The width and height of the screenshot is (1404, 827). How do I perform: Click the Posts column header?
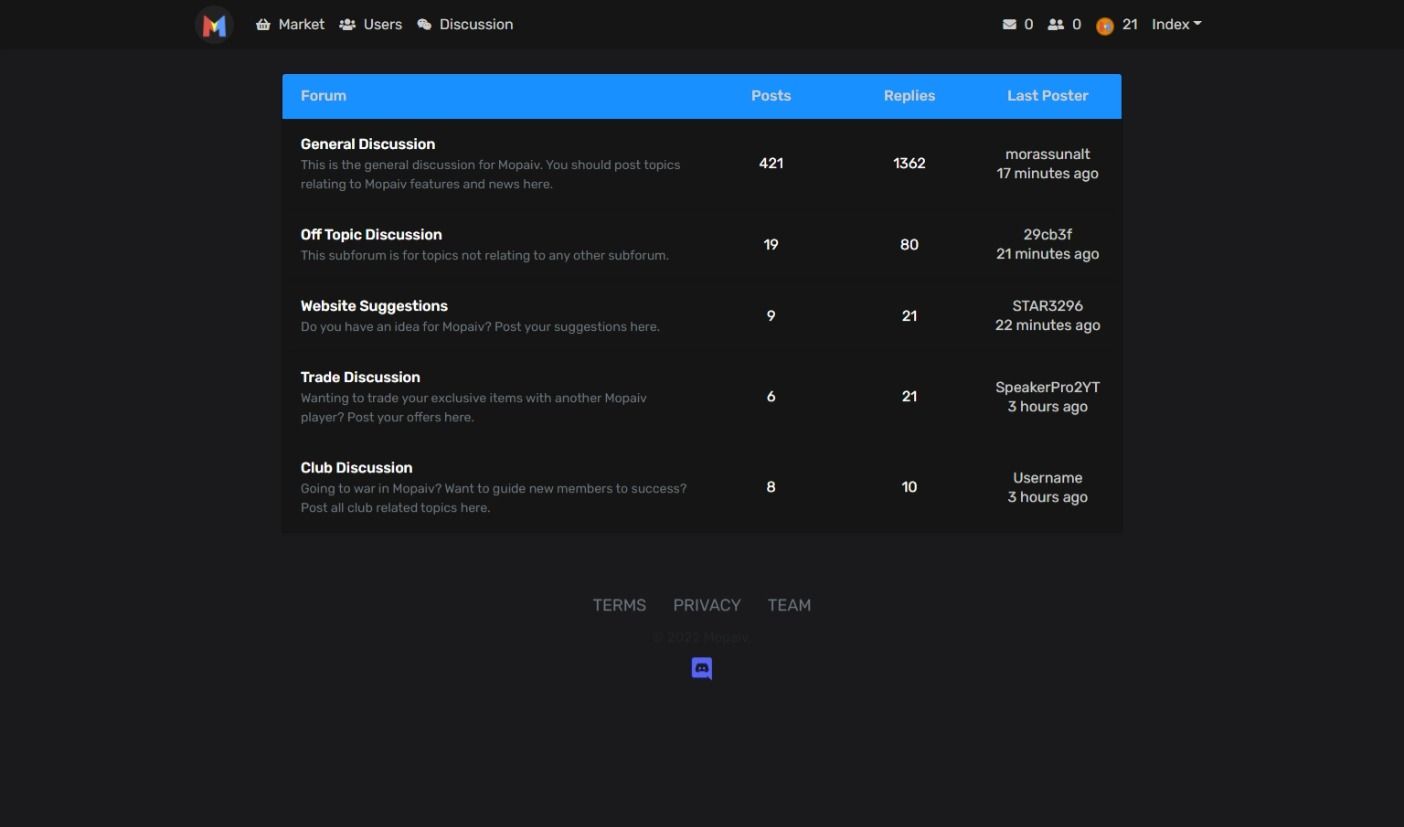click(x=771, y=96)
